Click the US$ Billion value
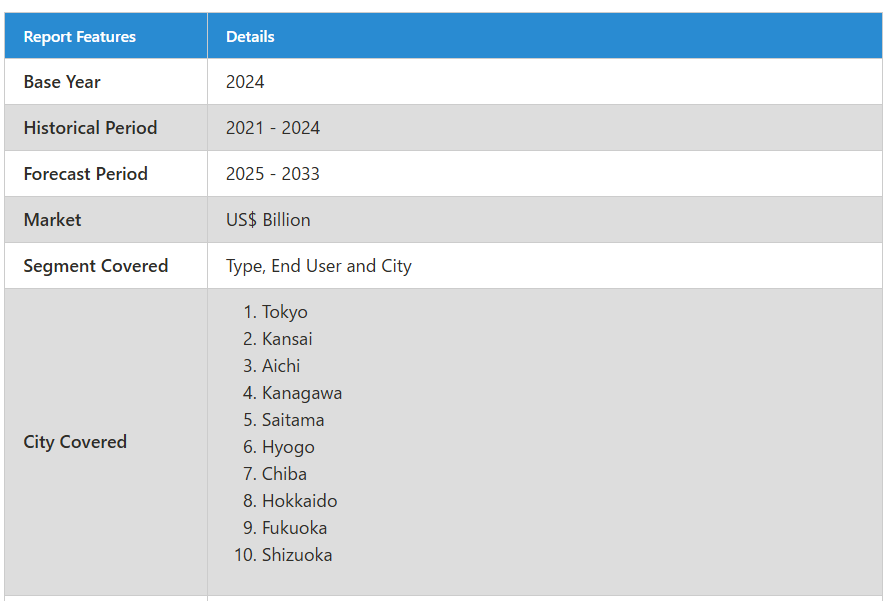Screen dimensions: 890x601 [268, 220]
